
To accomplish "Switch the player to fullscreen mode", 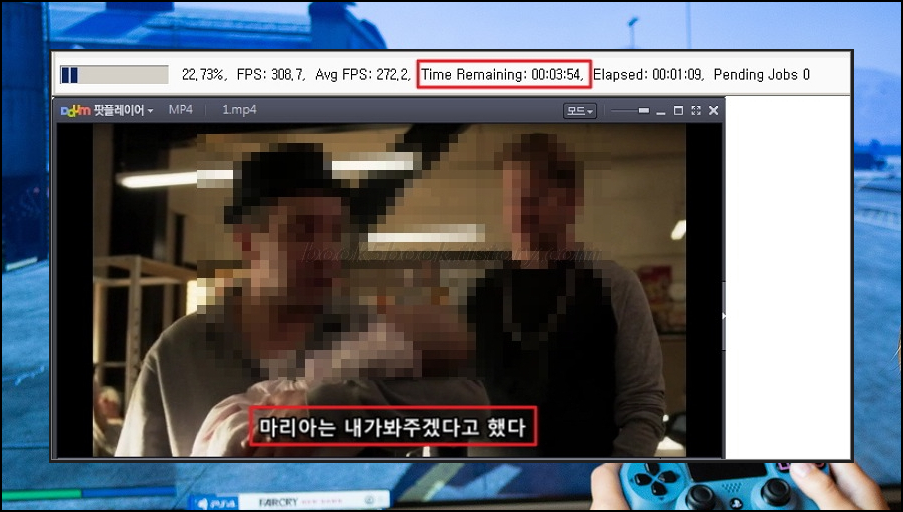I will click(696, 111).
